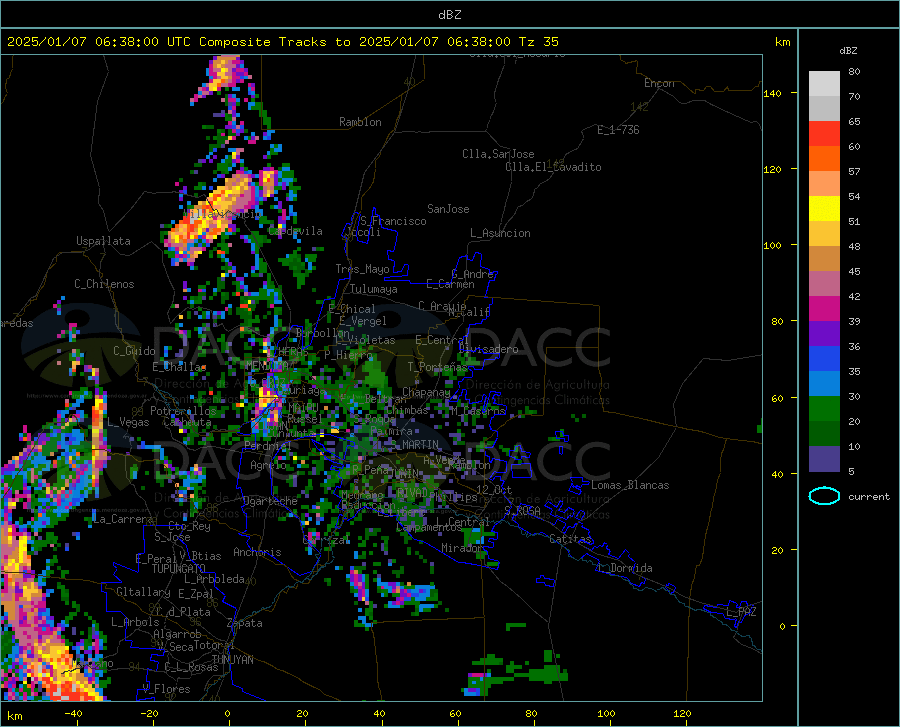Viewport: 900px width, 727px height.
Task: Click the Tulumaya map label
Action: [x=374, y=289]
